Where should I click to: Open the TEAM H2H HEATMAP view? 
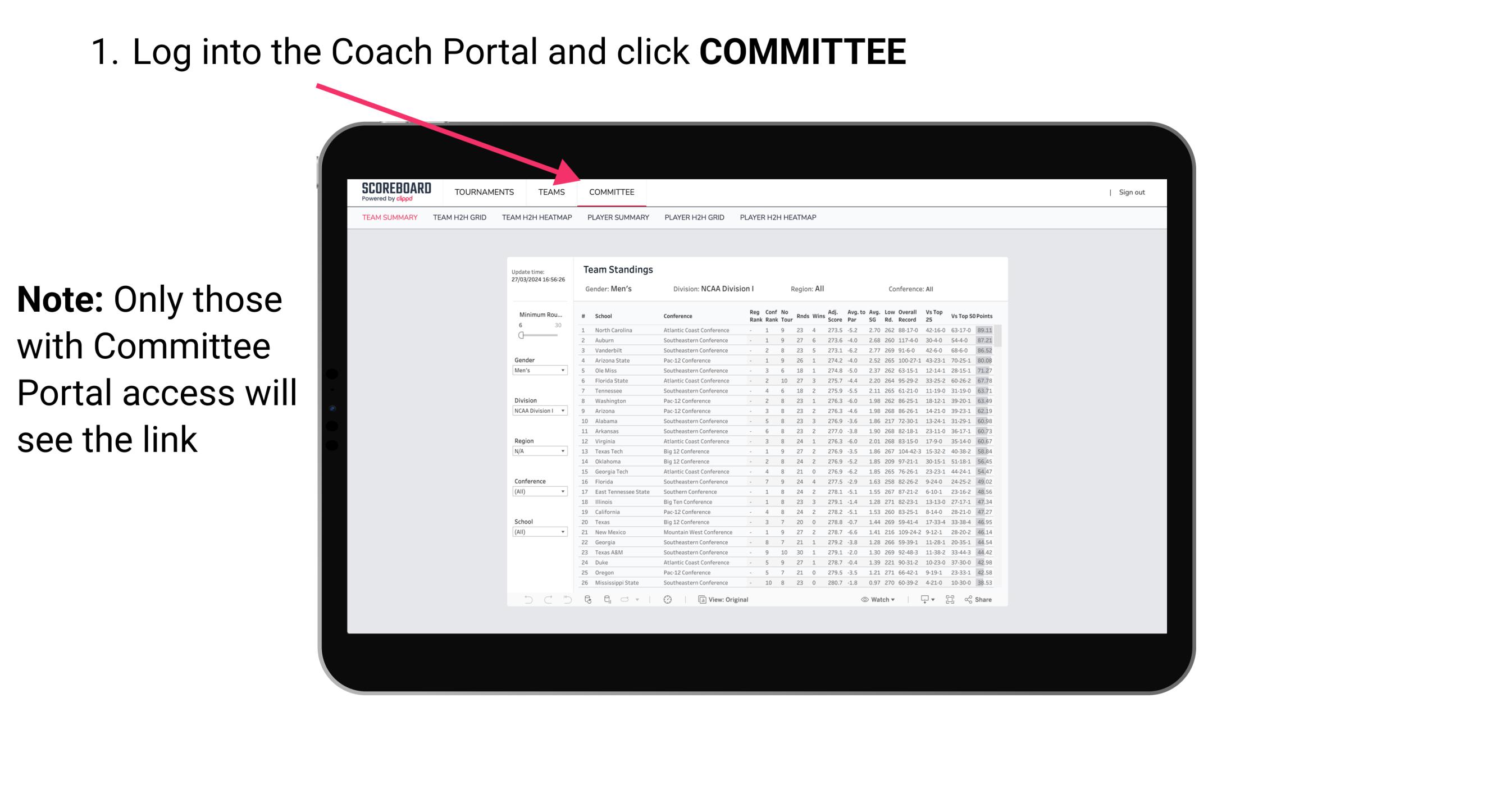point(538,218)
